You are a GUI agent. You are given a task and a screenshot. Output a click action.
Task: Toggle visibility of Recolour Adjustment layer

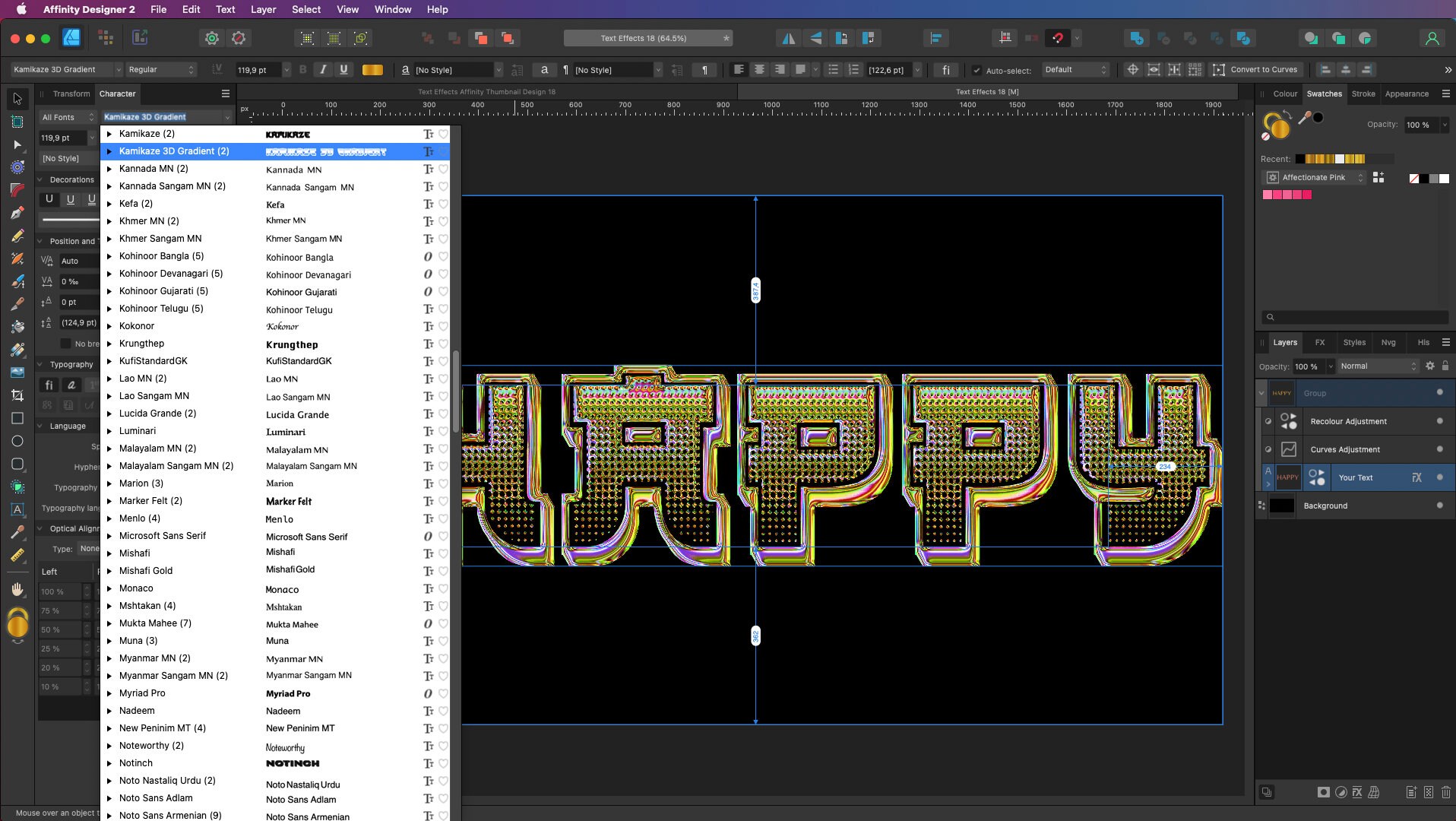pyautogui.click(x=1439, y=420)
